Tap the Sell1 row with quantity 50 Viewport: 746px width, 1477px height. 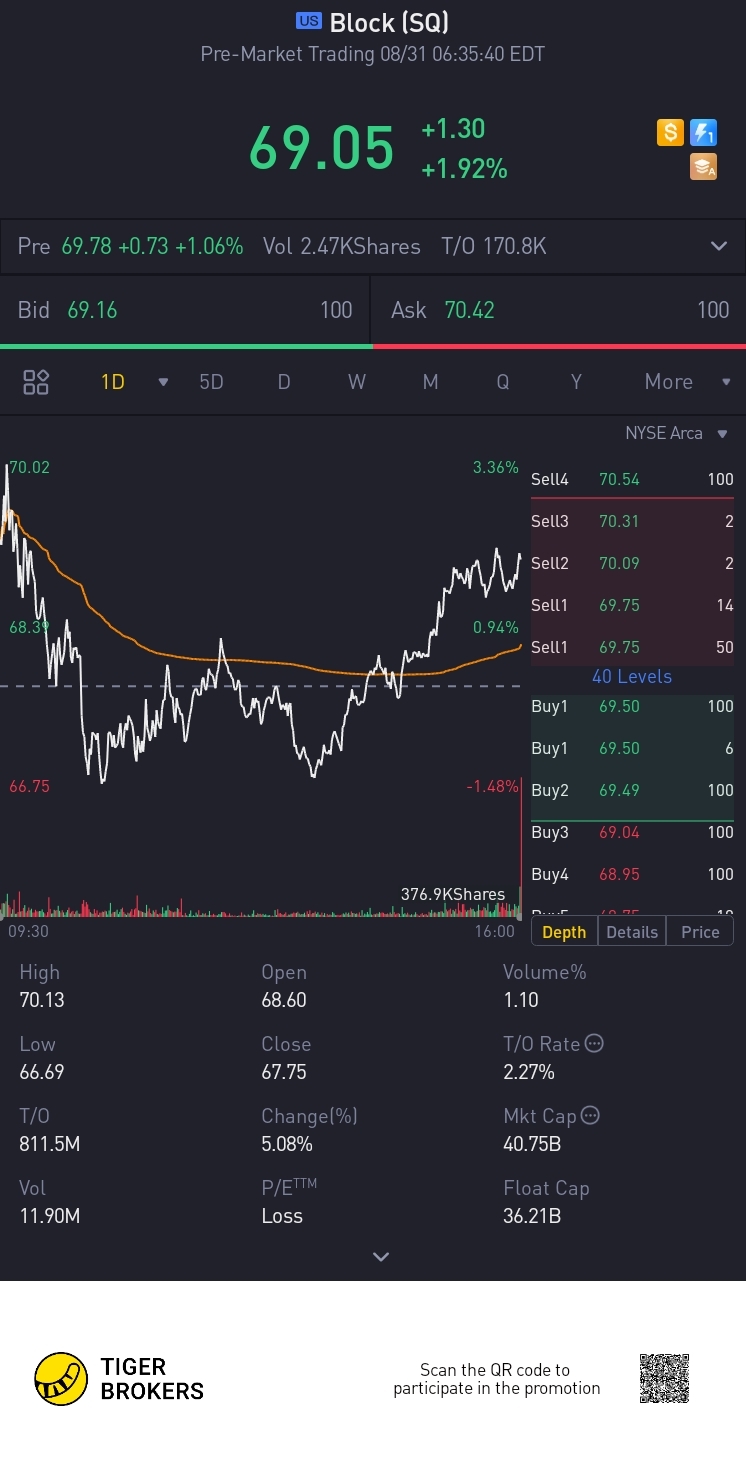coord(632,647)
